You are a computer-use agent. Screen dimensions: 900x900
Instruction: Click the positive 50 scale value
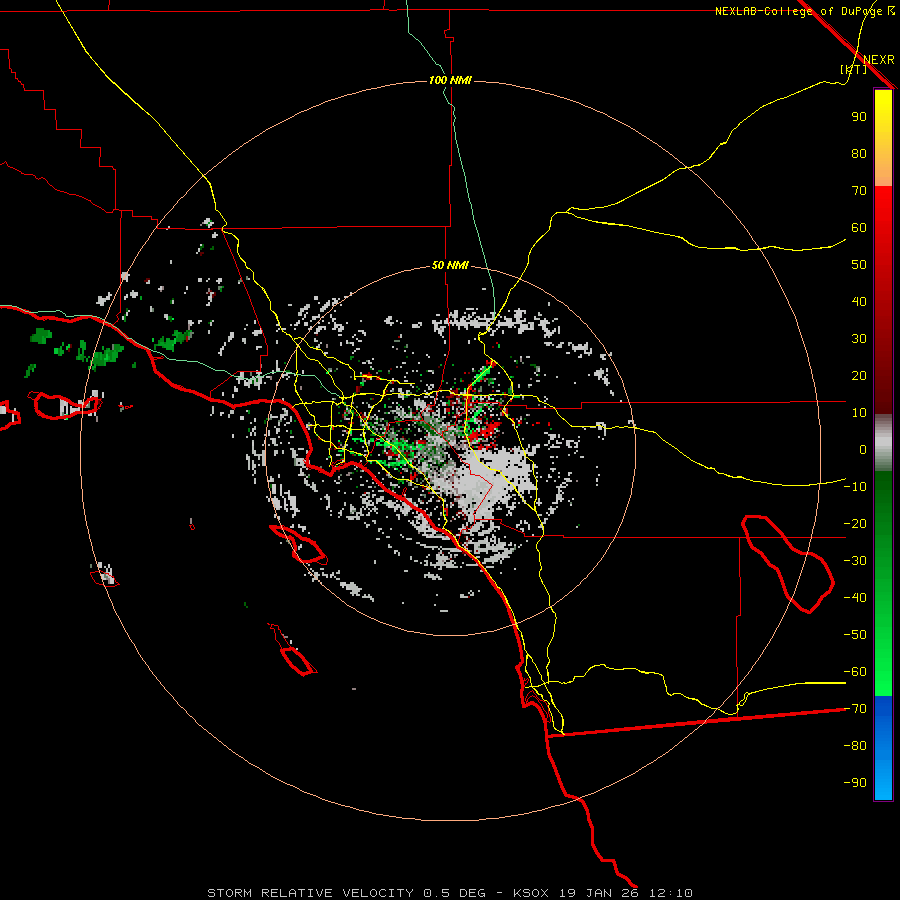click(x=859, y=265)
